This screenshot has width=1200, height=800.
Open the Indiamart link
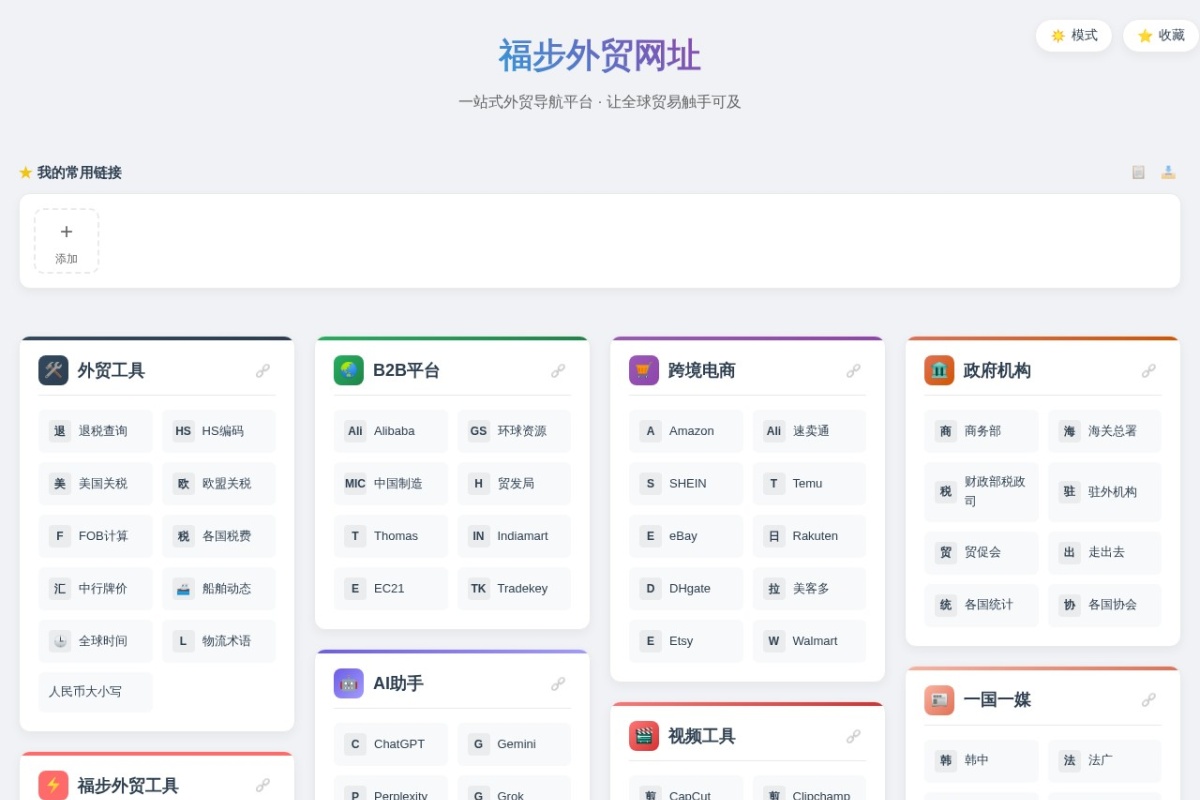[x=514, y=536]
